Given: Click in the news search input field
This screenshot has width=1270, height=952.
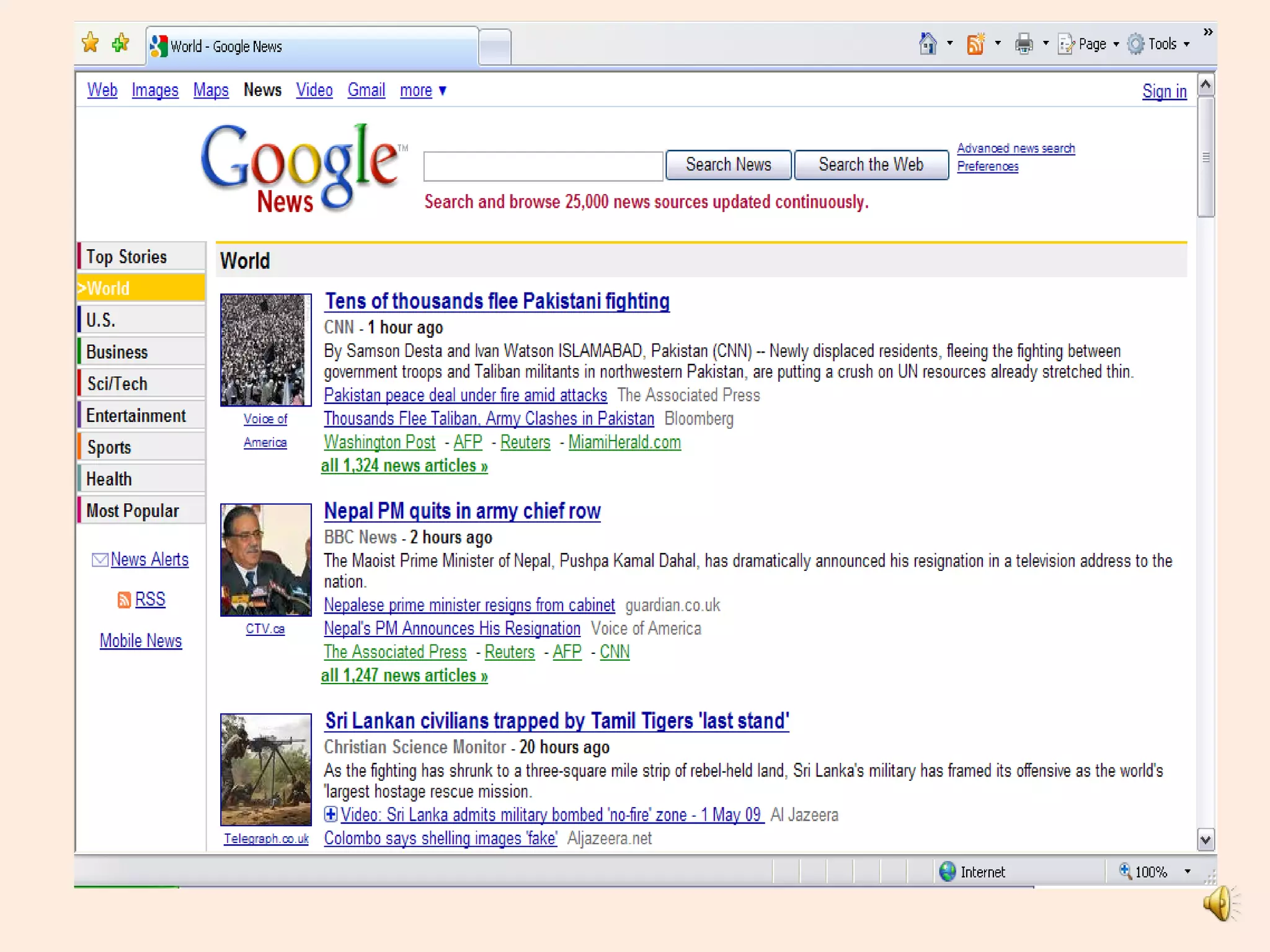Looking at the screenshot, I should [x=543, y=166].
